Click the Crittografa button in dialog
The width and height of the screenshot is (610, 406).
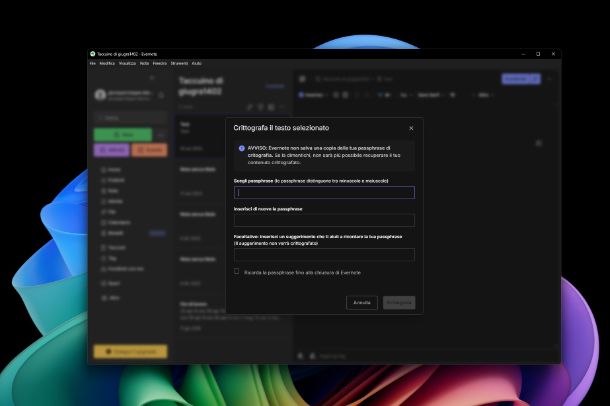click(399, 303)
